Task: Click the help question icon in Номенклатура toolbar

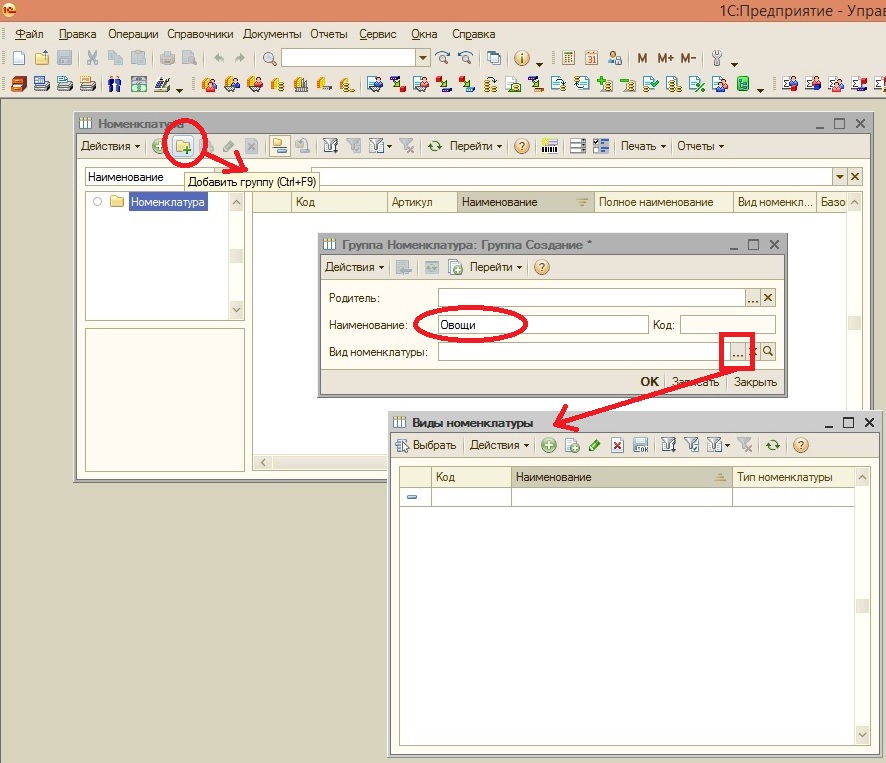Action: 522,146
